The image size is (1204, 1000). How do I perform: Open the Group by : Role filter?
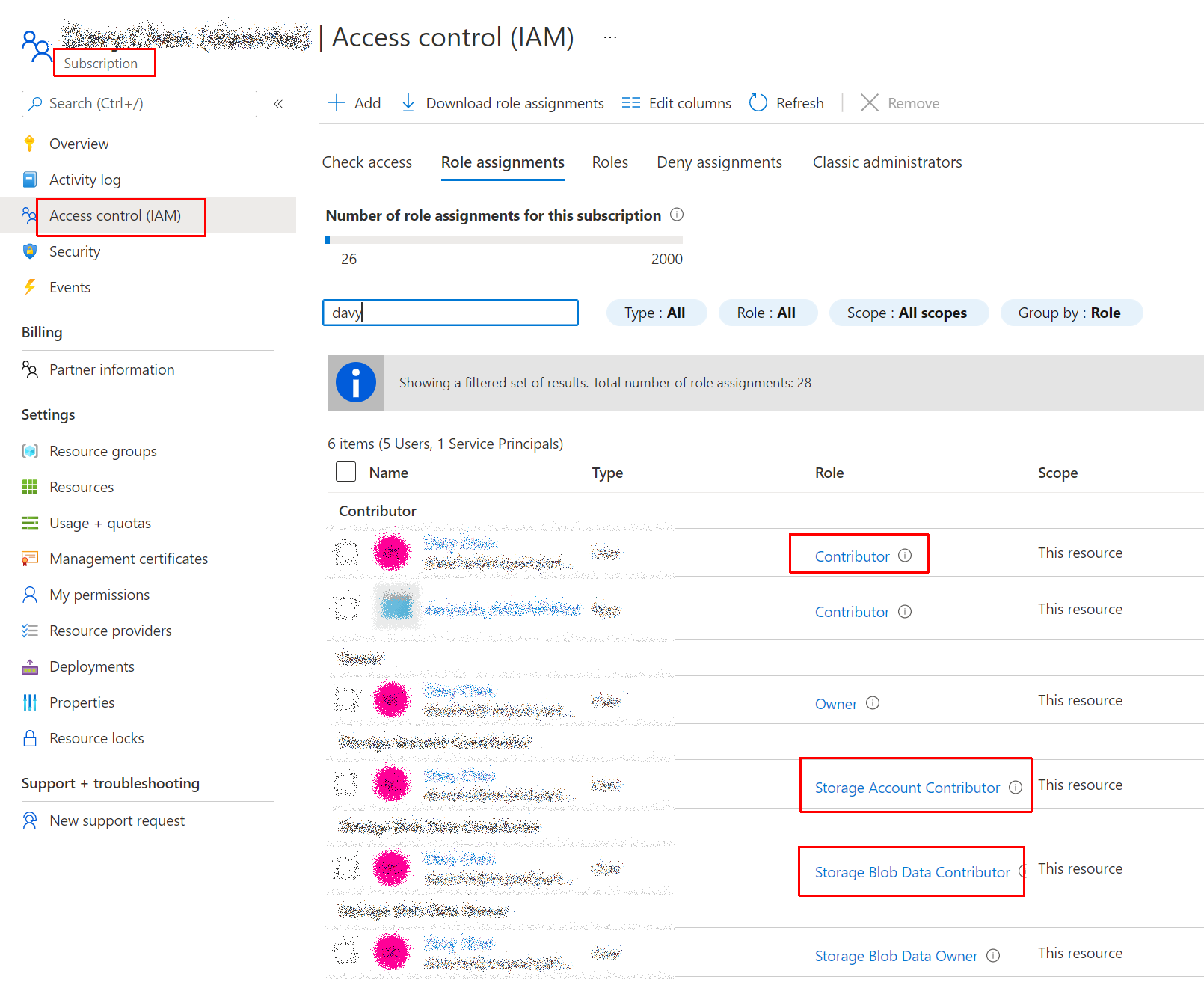point(1071,313)
